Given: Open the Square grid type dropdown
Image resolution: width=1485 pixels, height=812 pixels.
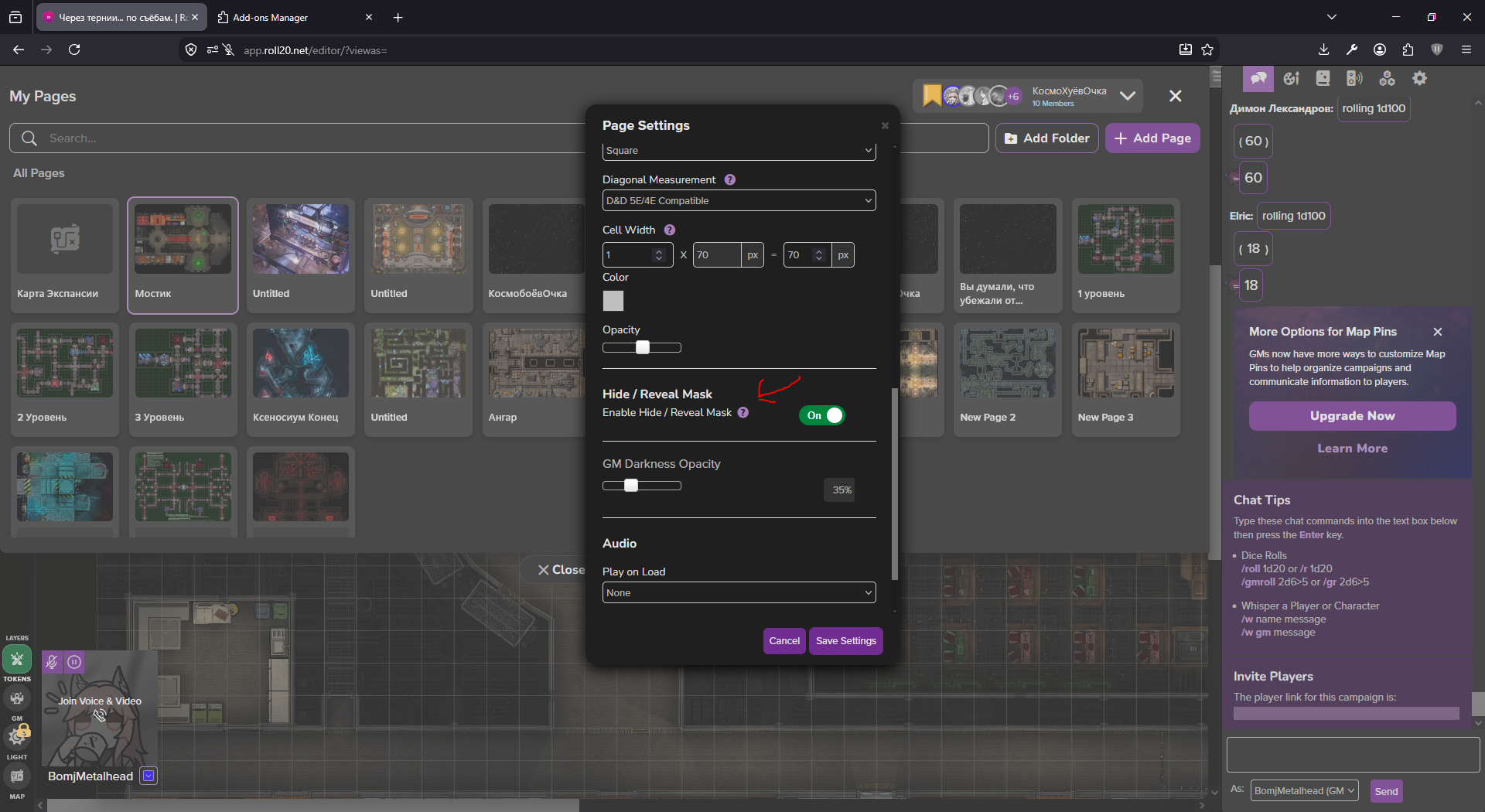Looking at the screenshot, I should (739, 151).
